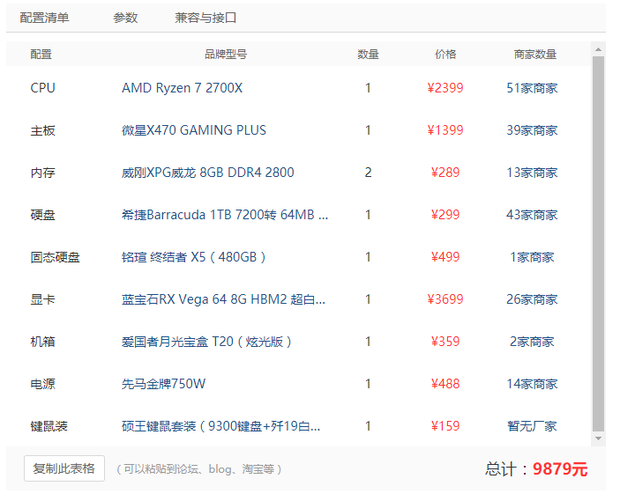Click the 品牌型号 column header
This screenshot has height=501, width=620.
(226, 54)
